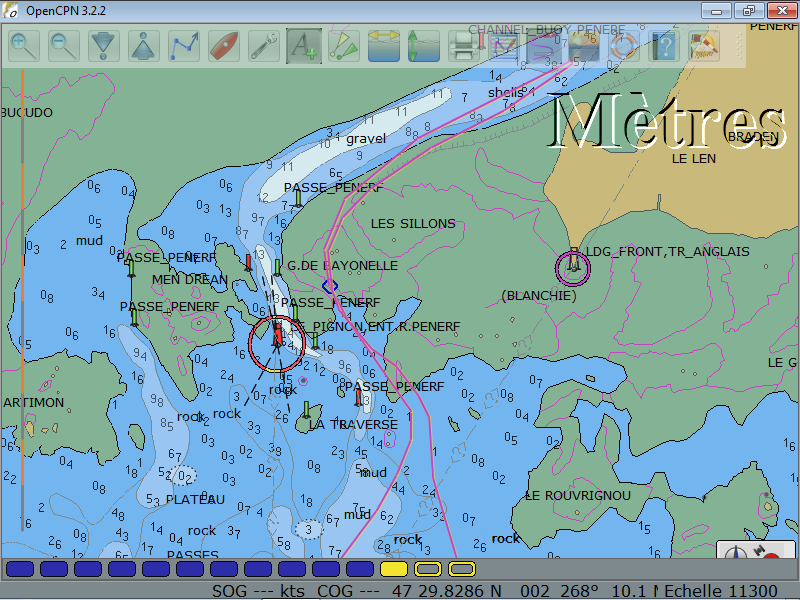Enable Auto Follow red boat icon
The height and width of the screenshot is (600, 800).
coord(224,46)
